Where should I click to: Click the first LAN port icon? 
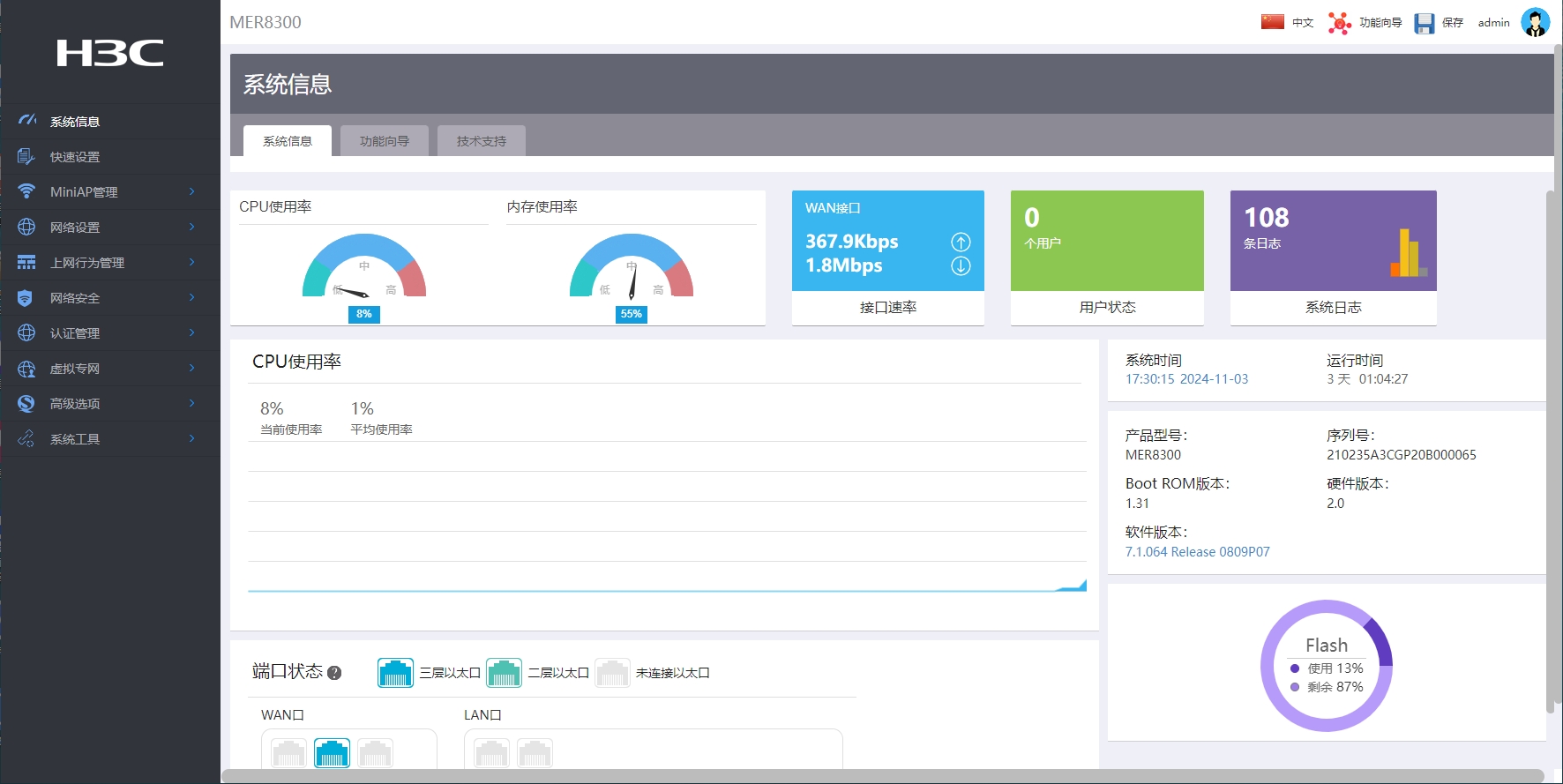tap(491, 753)
